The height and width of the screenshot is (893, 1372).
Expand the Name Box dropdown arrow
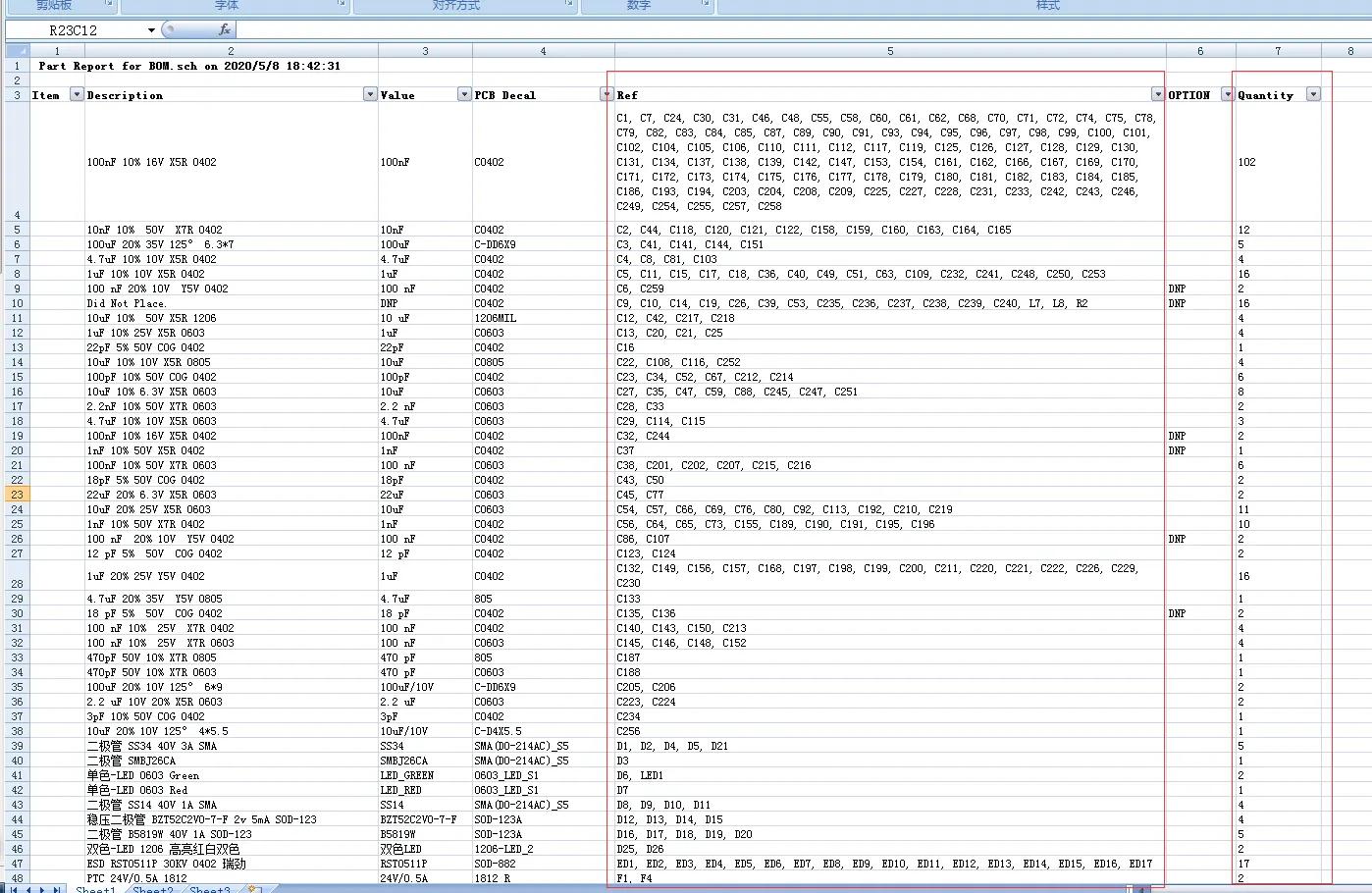click(x=151, y=30)
